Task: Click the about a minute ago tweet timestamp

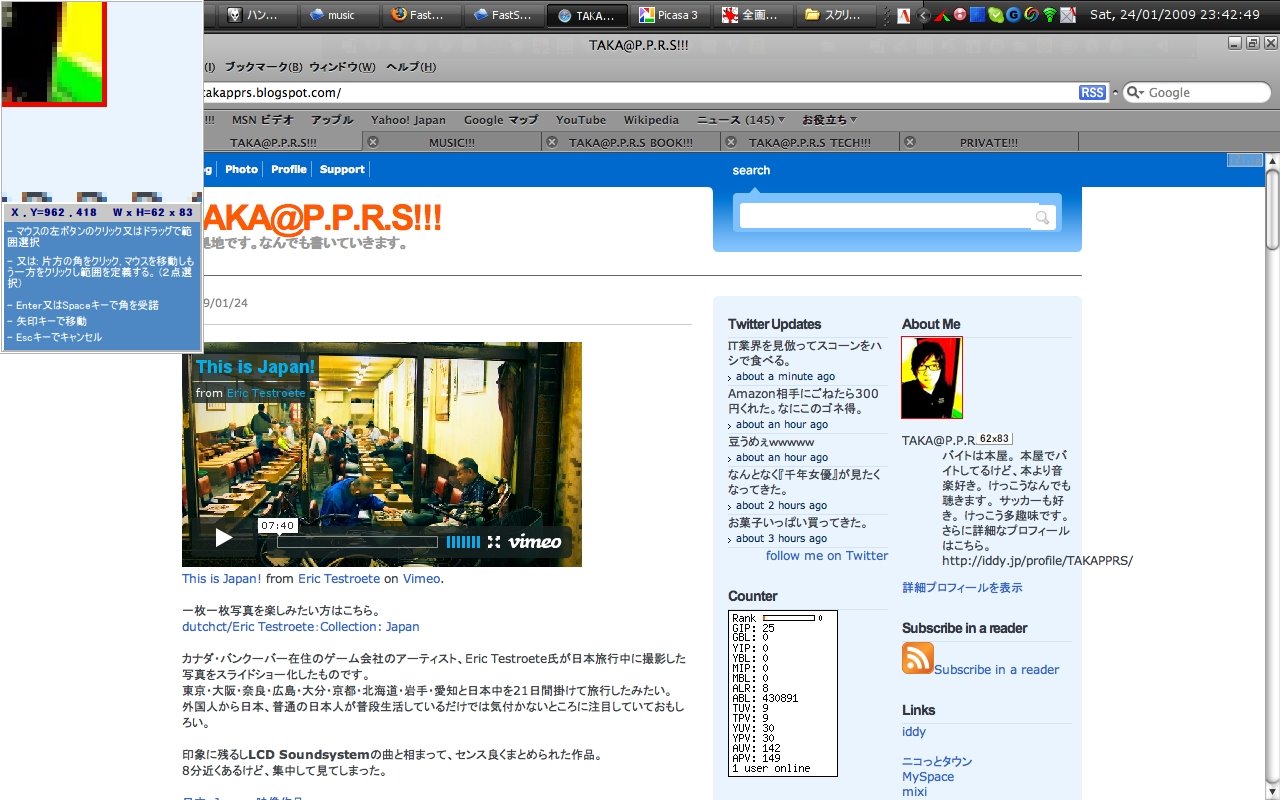Action: coord(785,376)
